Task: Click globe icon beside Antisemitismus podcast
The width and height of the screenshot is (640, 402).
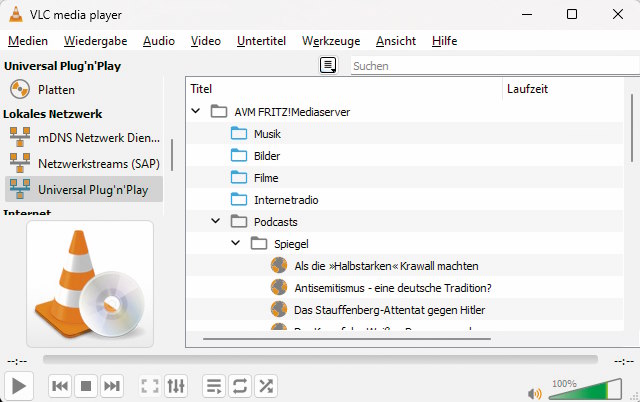Action: (x=279, y=287)
